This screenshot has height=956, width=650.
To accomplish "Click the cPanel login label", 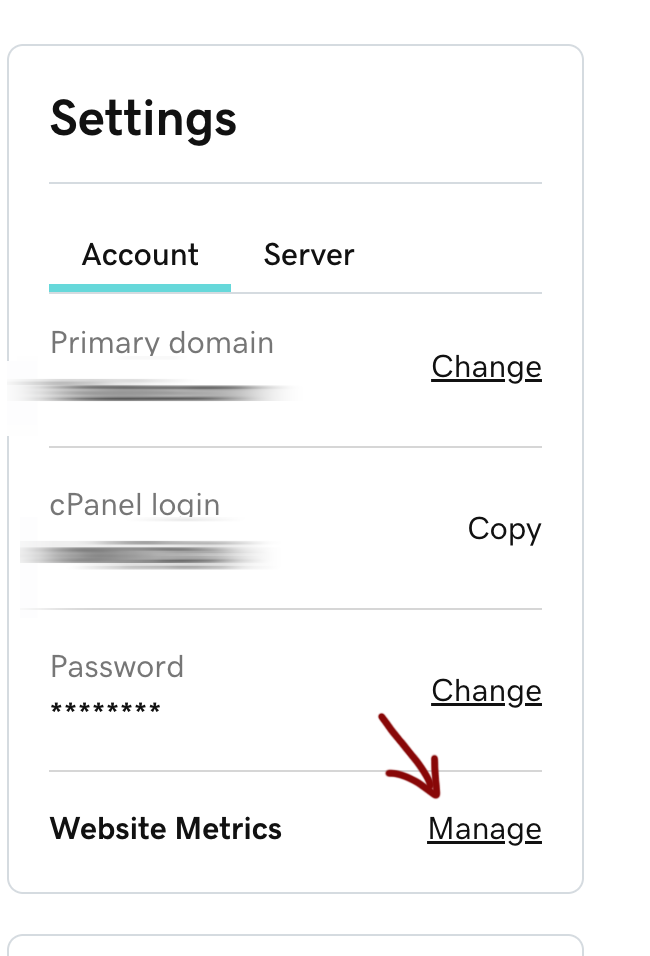I will (x=135, y=505).
